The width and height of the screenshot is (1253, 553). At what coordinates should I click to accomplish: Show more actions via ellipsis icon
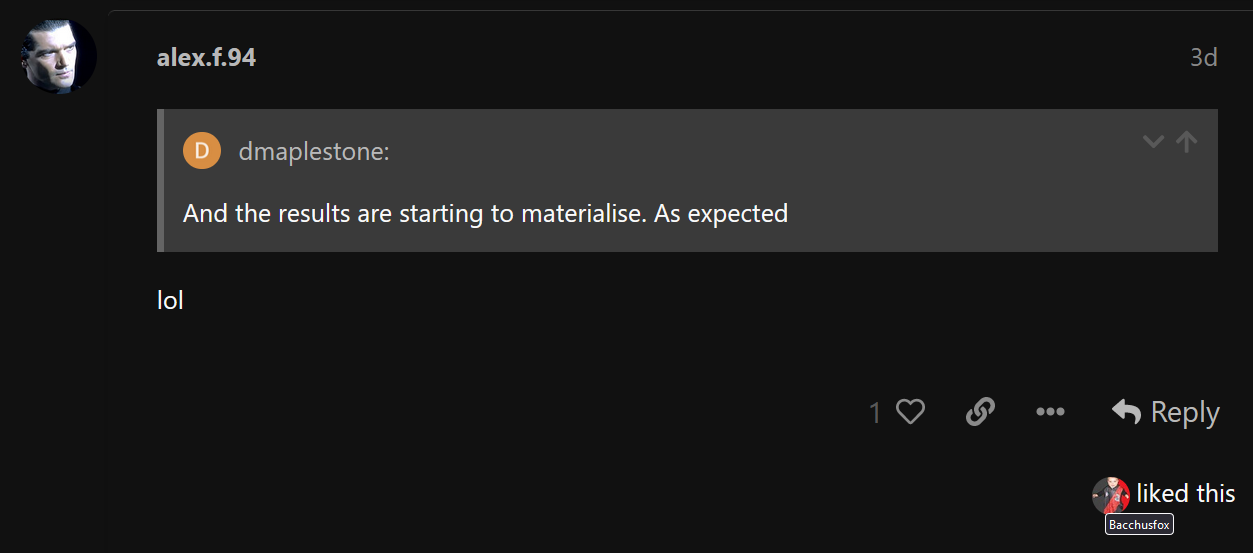(x=1050, y=412)
